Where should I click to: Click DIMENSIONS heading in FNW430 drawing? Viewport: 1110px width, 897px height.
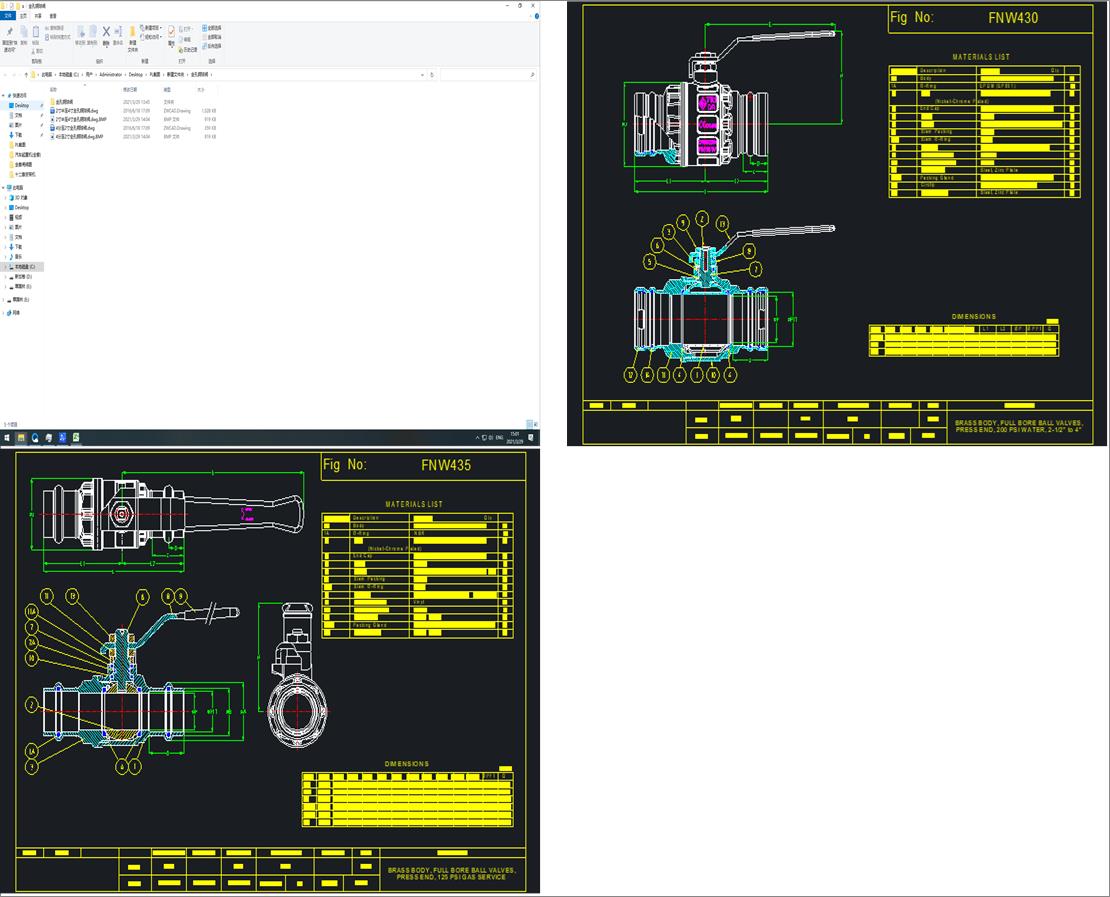973,316
